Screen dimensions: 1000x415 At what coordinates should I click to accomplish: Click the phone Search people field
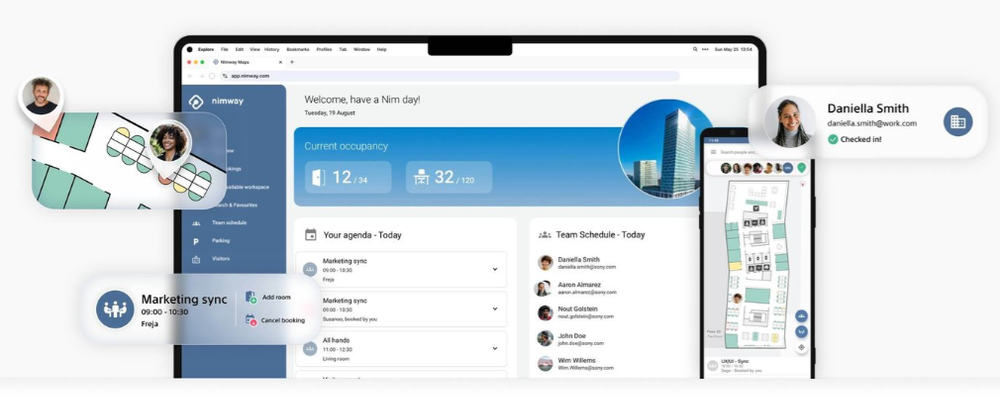coord(738,152)
